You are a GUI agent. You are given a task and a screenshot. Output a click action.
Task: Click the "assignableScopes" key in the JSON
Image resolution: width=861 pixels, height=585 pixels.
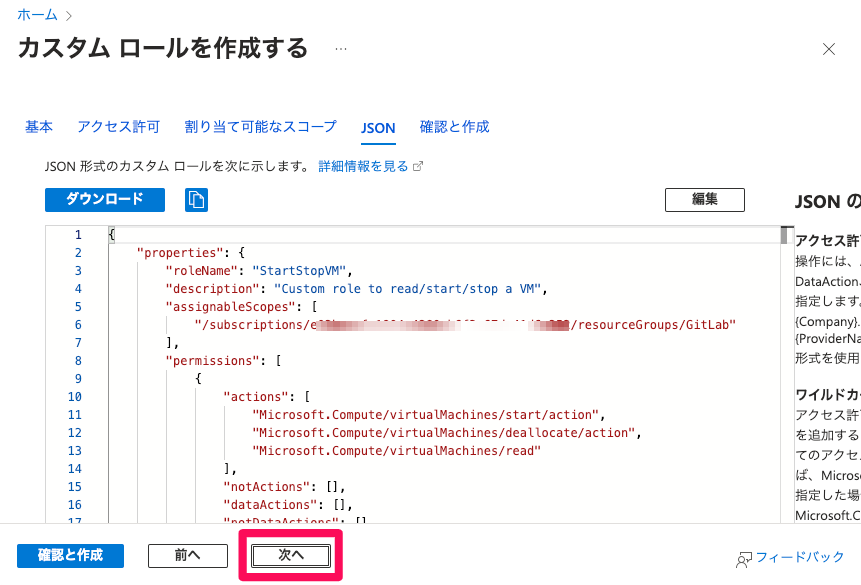(x=231, y=307)
